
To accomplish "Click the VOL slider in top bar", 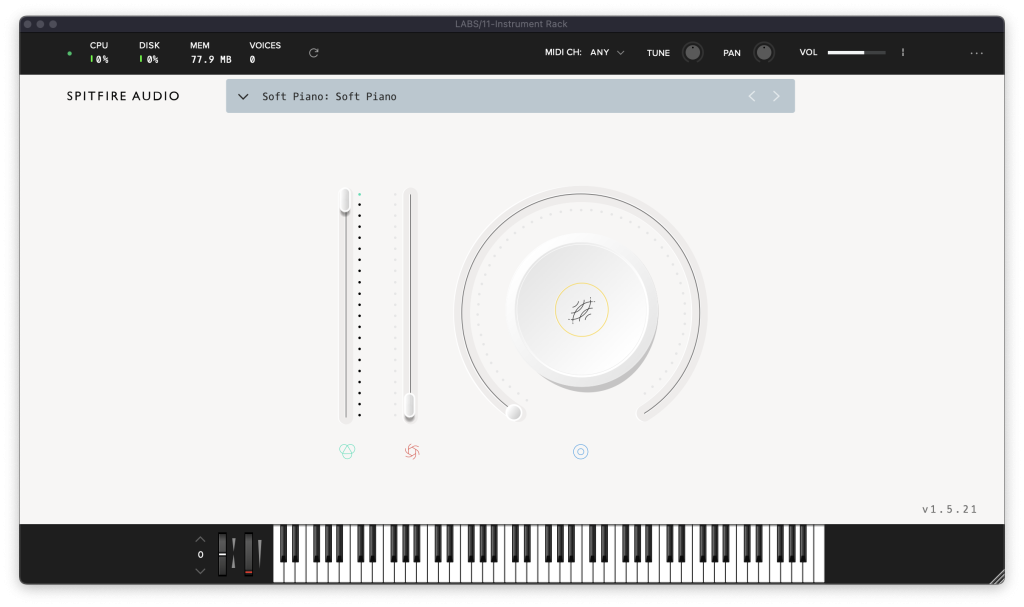I will (x=856, y=53).
